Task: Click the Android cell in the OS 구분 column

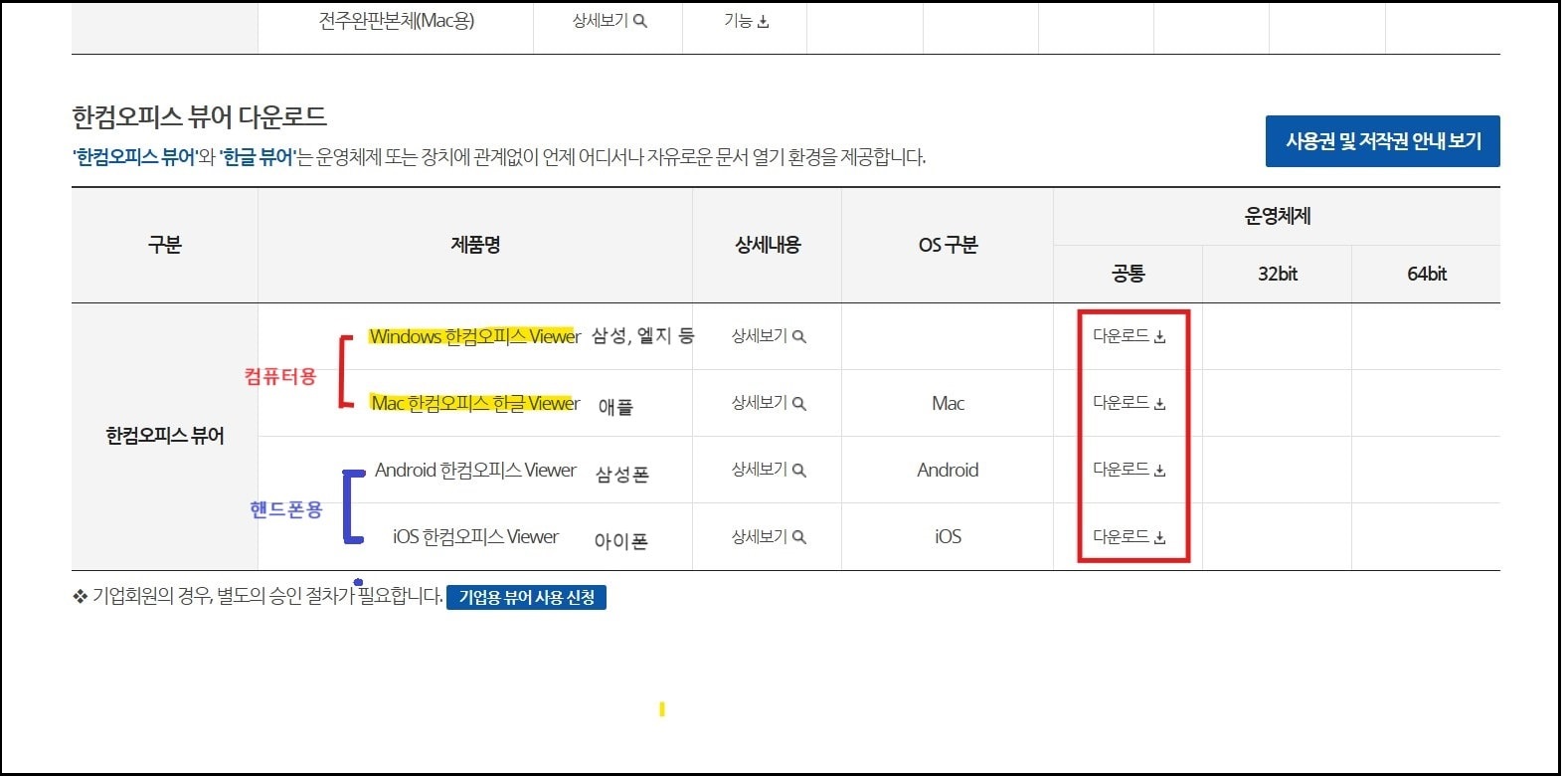Action: (948, 470)
